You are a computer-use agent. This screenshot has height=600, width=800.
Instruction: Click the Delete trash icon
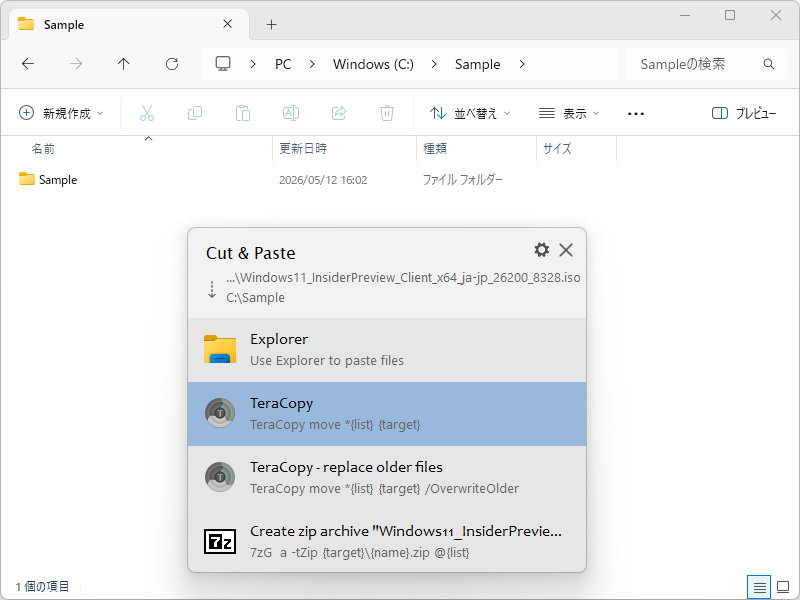pyautogui.click(x=387, y=113)
